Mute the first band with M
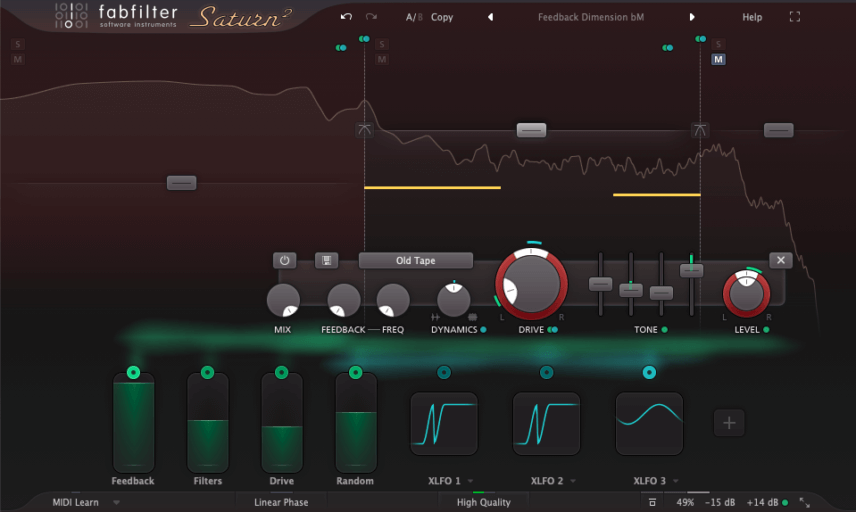 17,59
